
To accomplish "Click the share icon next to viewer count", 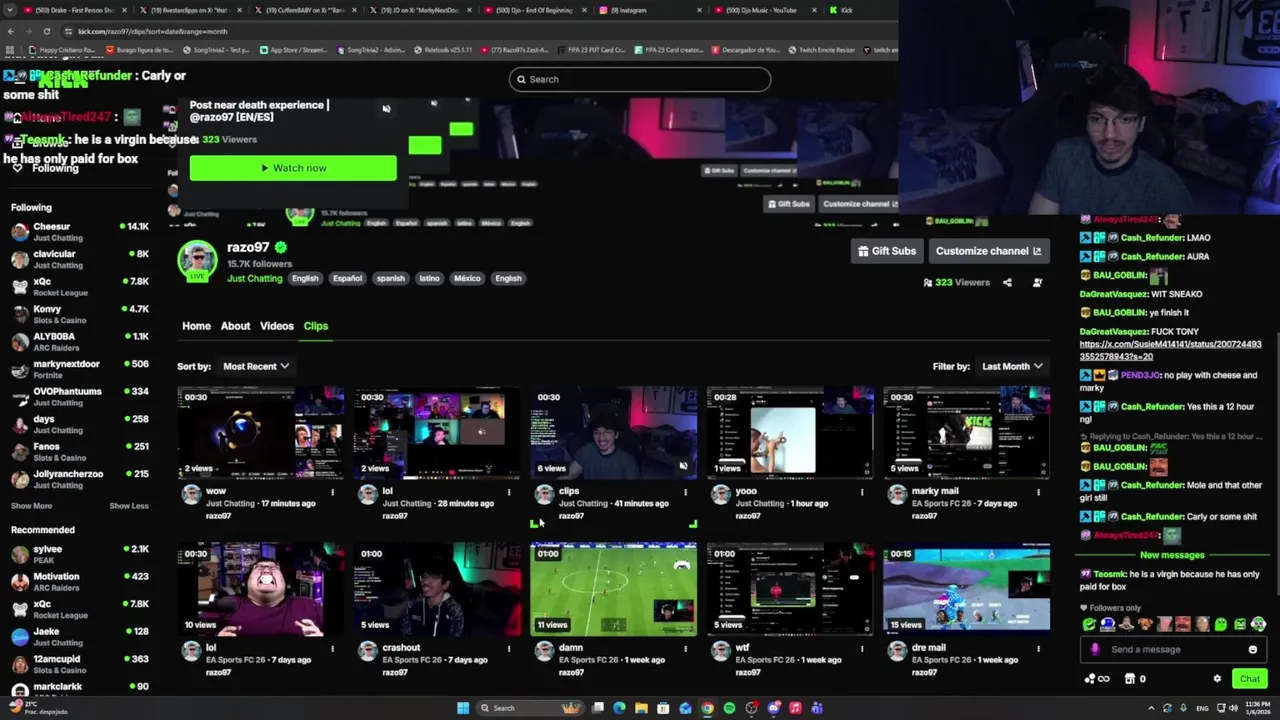I will 1007,282.
